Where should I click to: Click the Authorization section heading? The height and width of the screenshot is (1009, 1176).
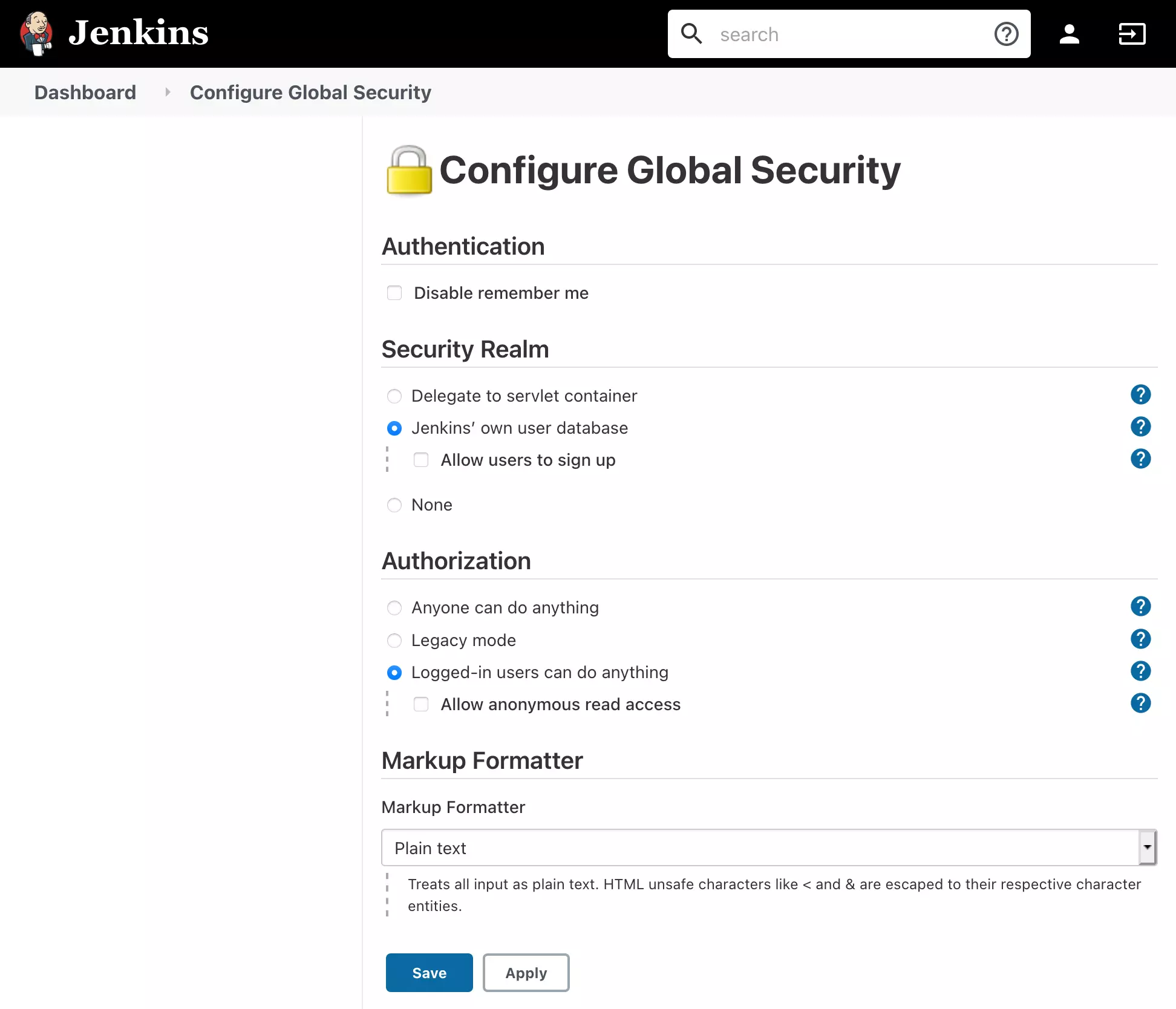tap(457, 561)
